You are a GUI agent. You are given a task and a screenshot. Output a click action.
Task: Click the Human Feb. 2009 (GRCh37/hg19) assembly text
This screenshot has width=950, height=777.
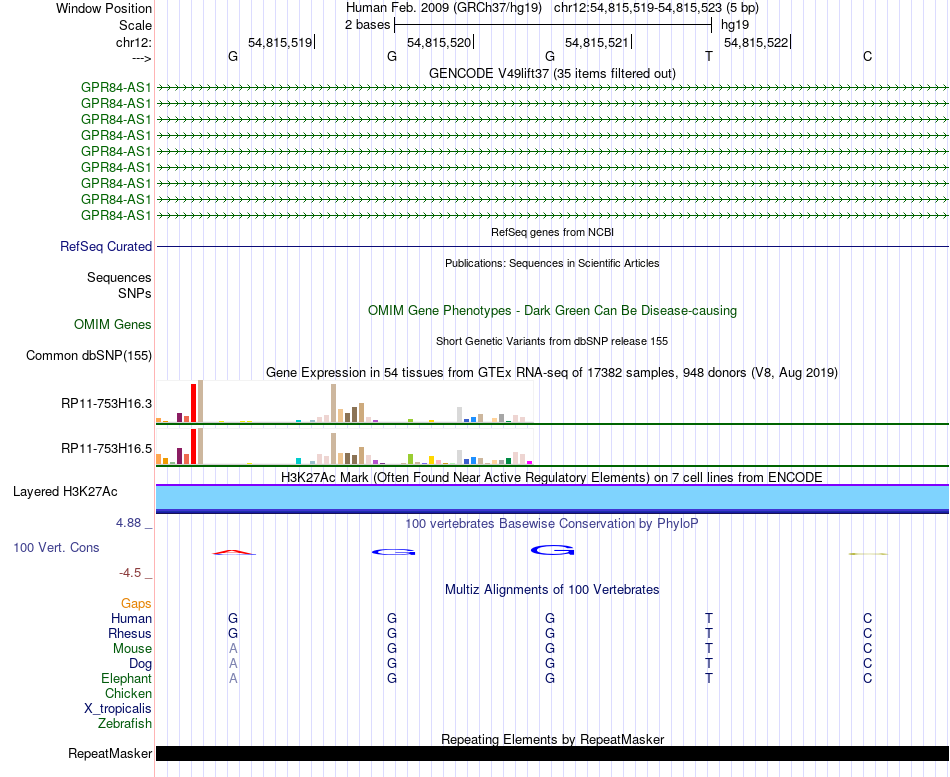pyautogui.click(x=443, y=8)
